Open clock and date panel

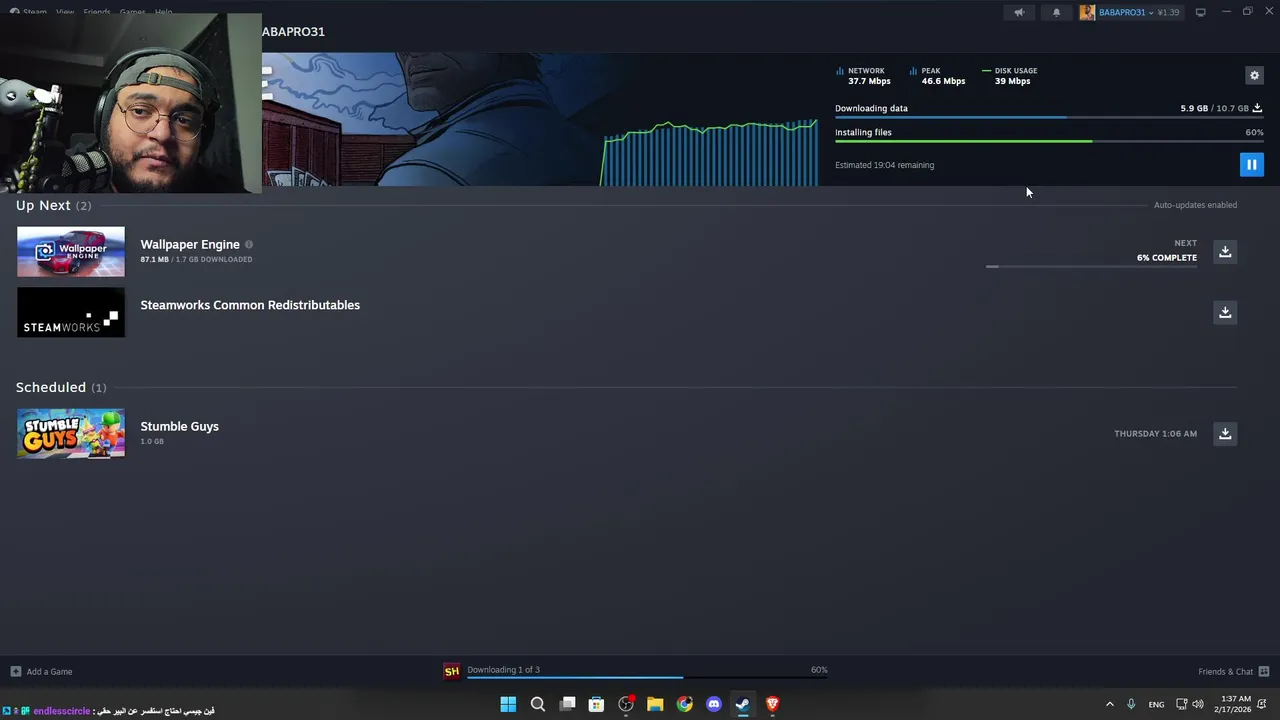pyautogui.click(x=1232, y=705)
